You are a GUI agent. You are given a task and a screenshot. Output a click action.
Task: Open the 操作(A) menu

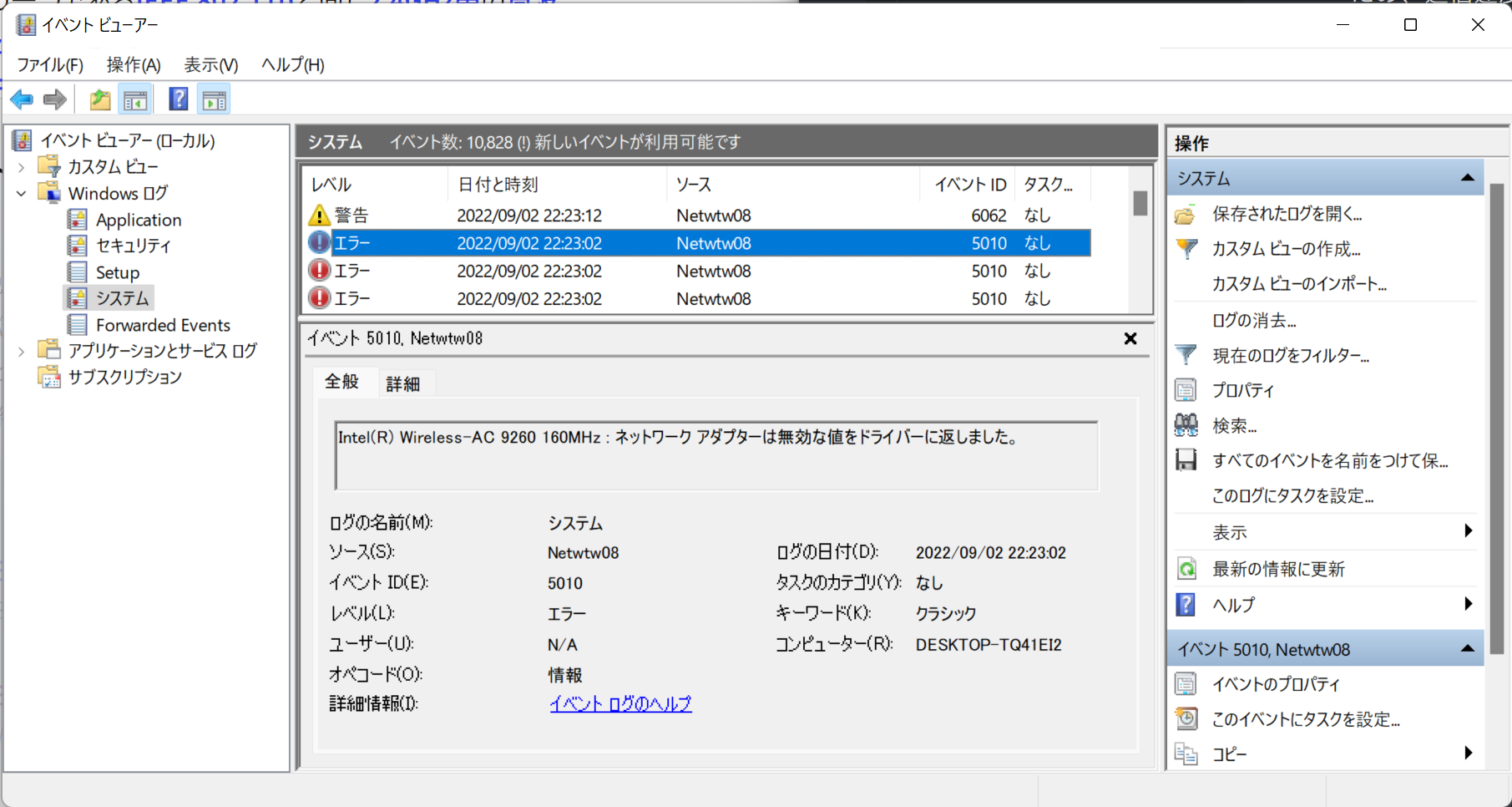click(x=134, y=64)
